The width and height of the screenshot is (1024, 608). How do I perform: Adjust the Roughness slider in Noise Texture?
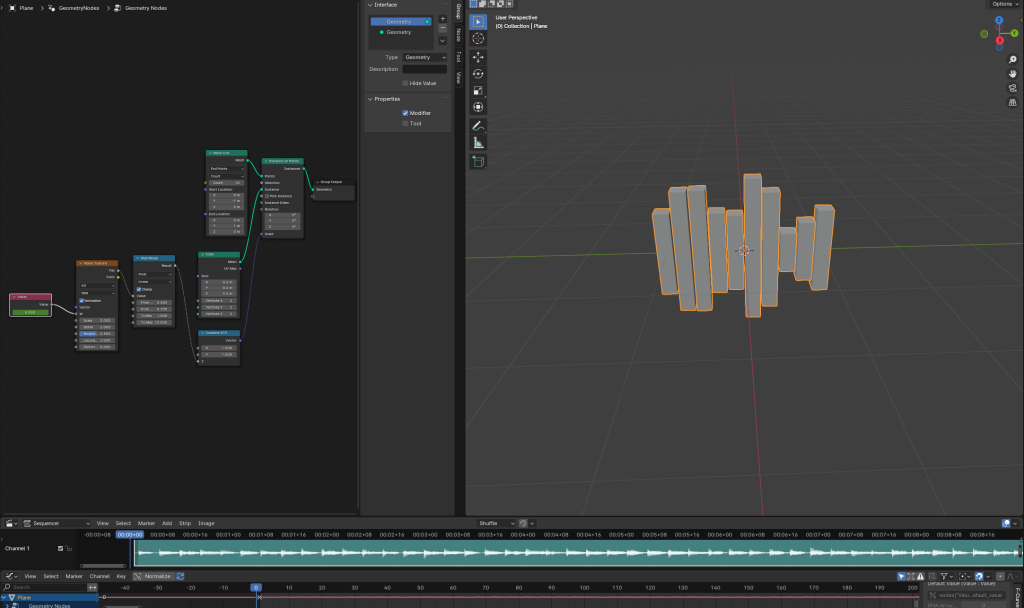pyautogui.click(x=97, y=333)
